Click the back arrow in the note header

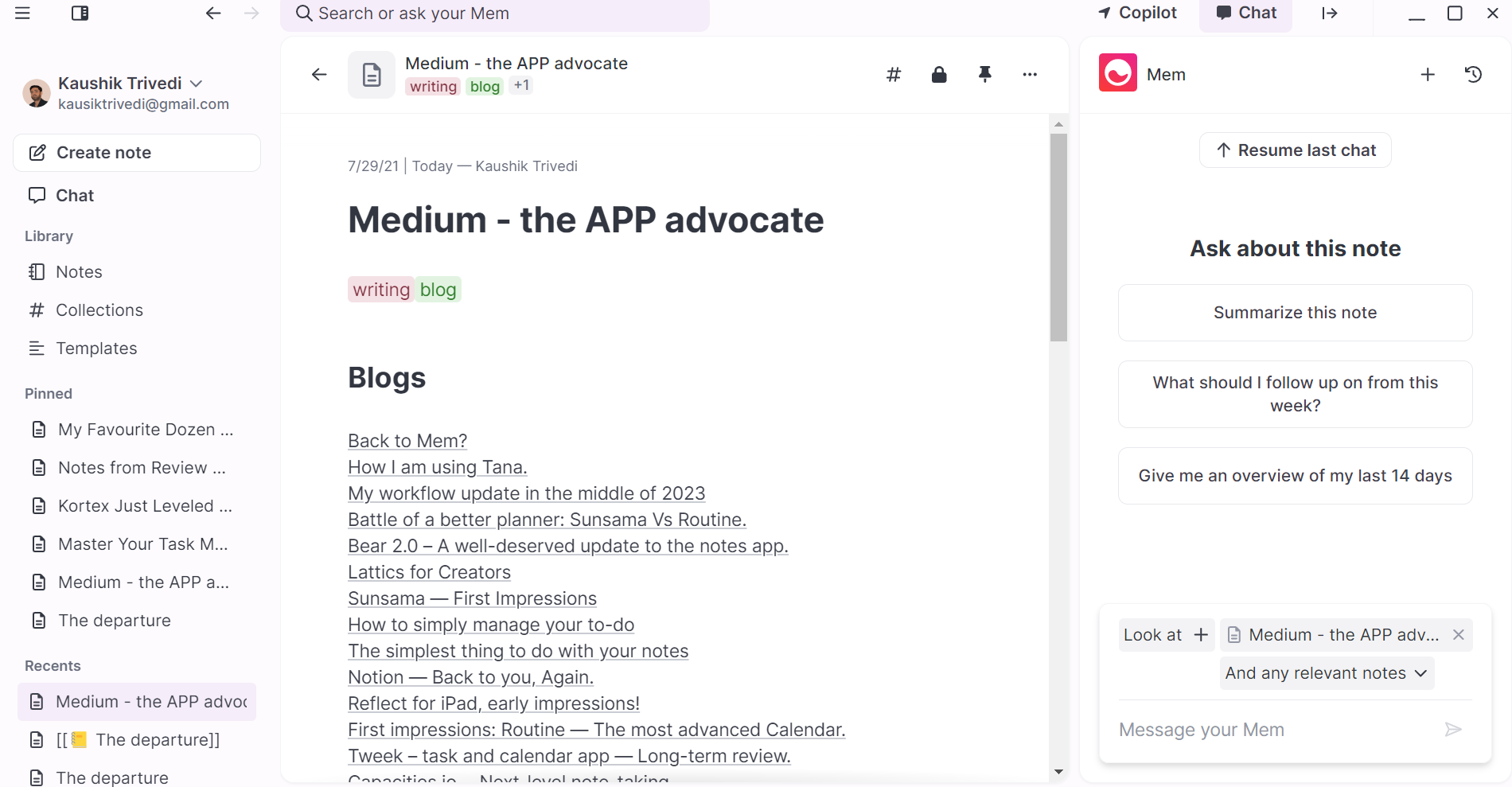point(319,75)
